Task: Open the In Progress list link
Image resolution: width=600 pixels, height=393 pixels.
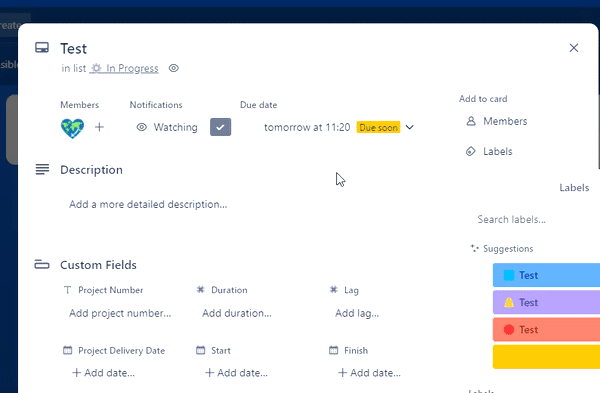Action: 124,68
